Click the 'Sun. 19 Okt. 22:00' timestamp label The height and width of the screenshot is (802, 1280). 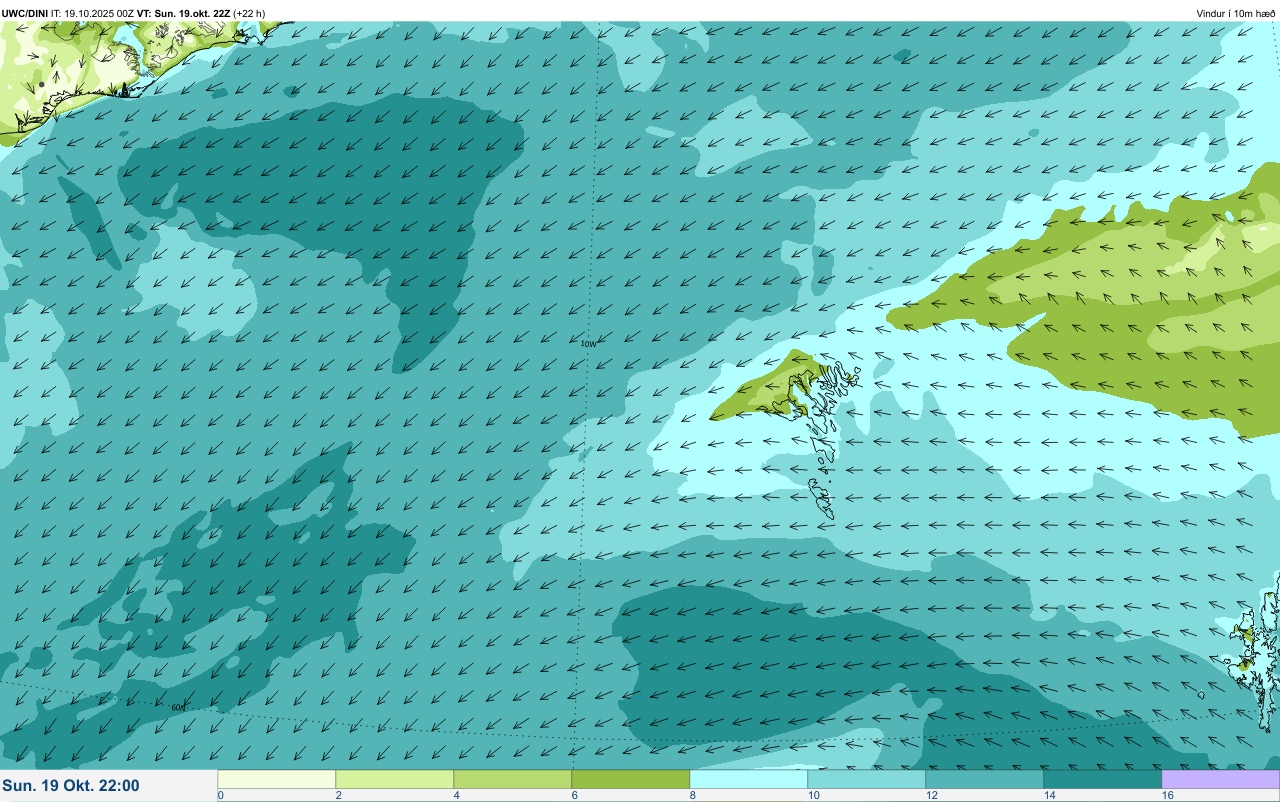(x=71, y=786)
